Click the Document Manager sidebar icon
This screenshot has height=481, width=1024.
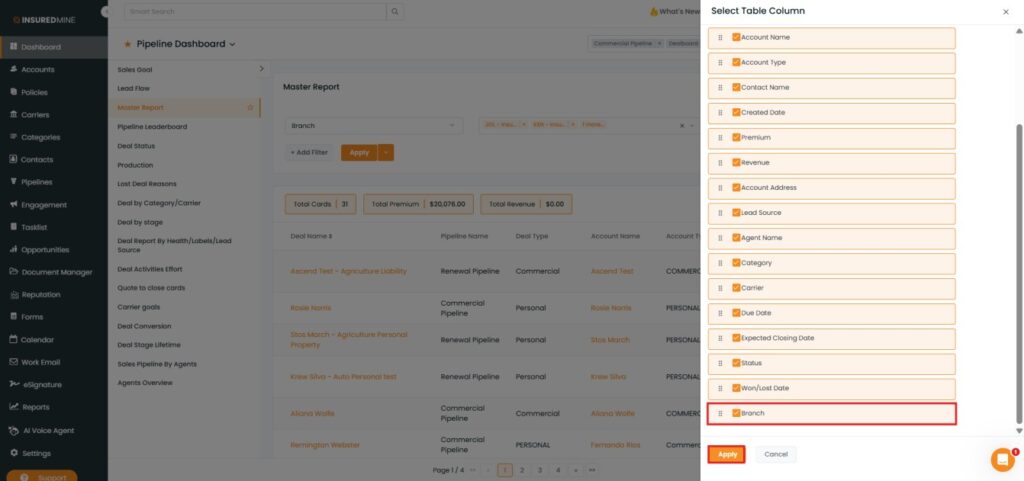click(13, 272)
